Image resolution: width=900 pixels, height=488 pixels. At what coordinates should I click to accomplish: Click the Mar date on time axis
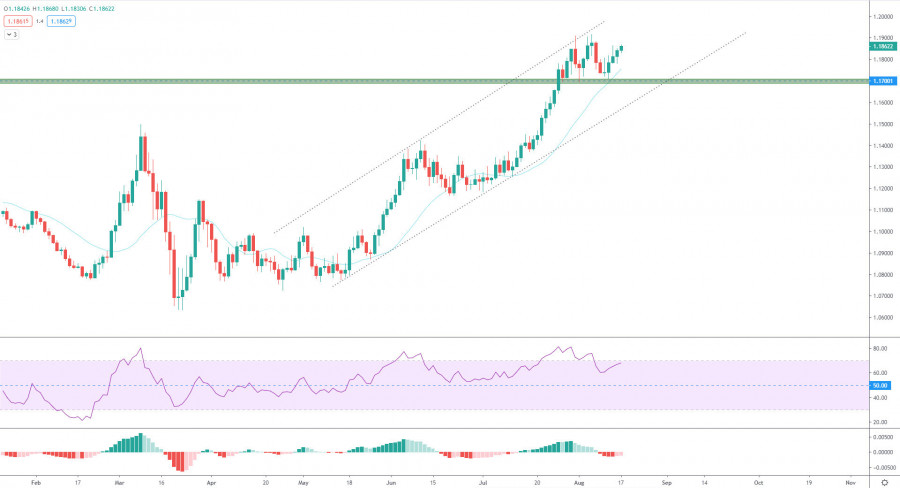coord(118,481)
